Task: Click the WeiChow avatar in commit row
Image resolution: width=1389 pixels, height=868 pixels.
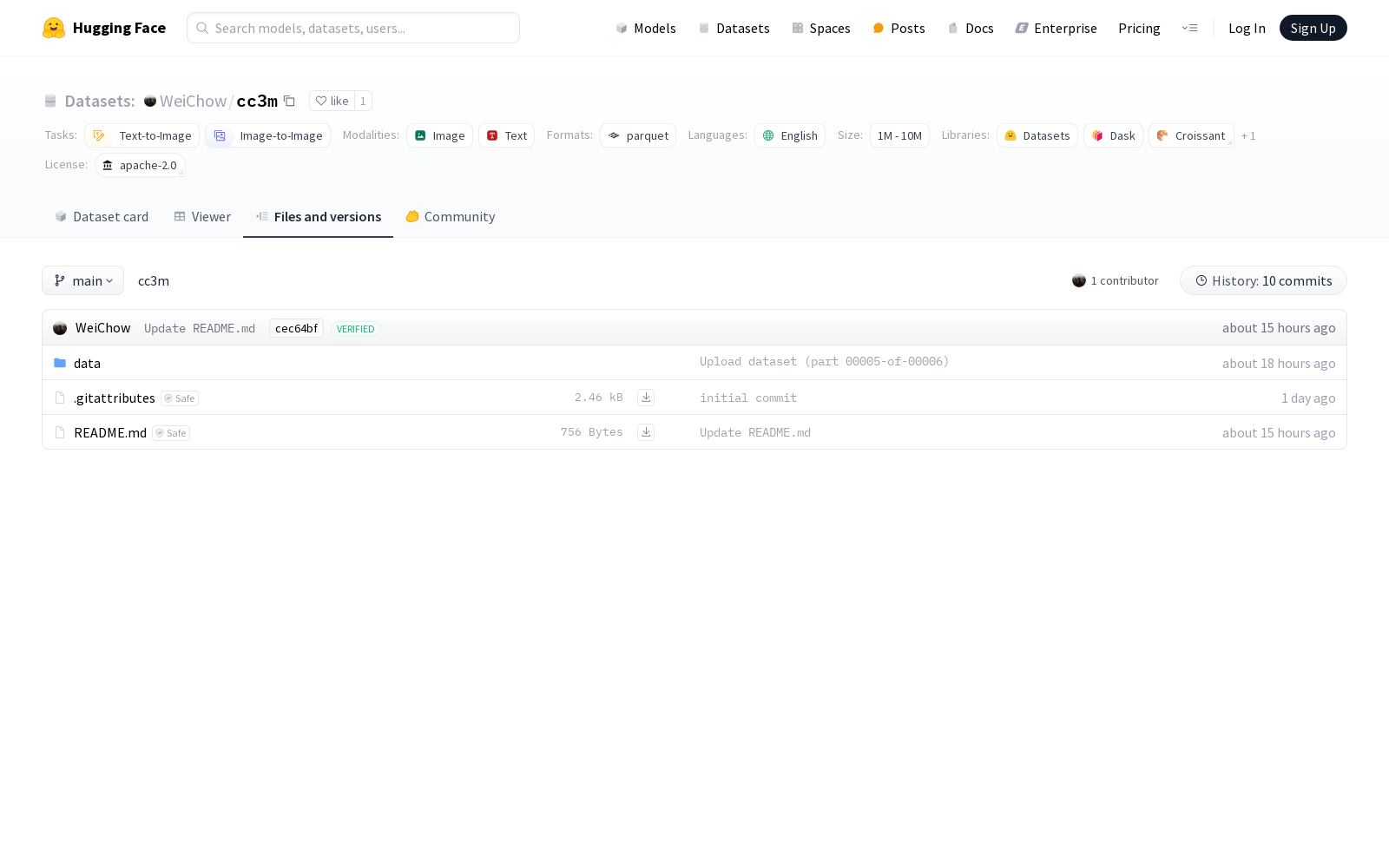Action: (x=60, y=328)
